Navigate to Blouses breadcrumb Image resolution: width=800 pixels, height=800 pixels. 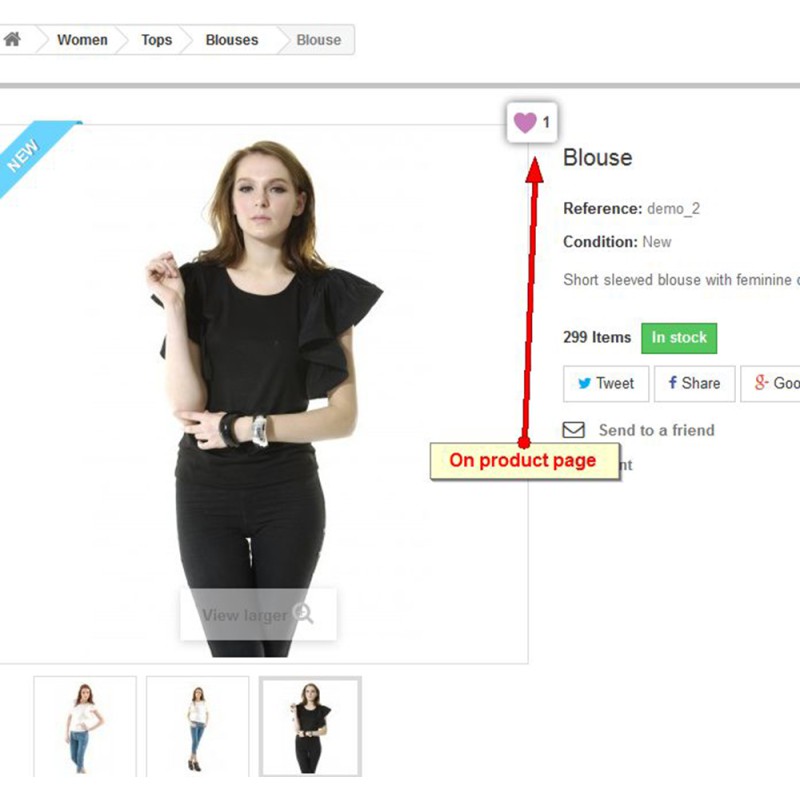(x=232, y=40)
